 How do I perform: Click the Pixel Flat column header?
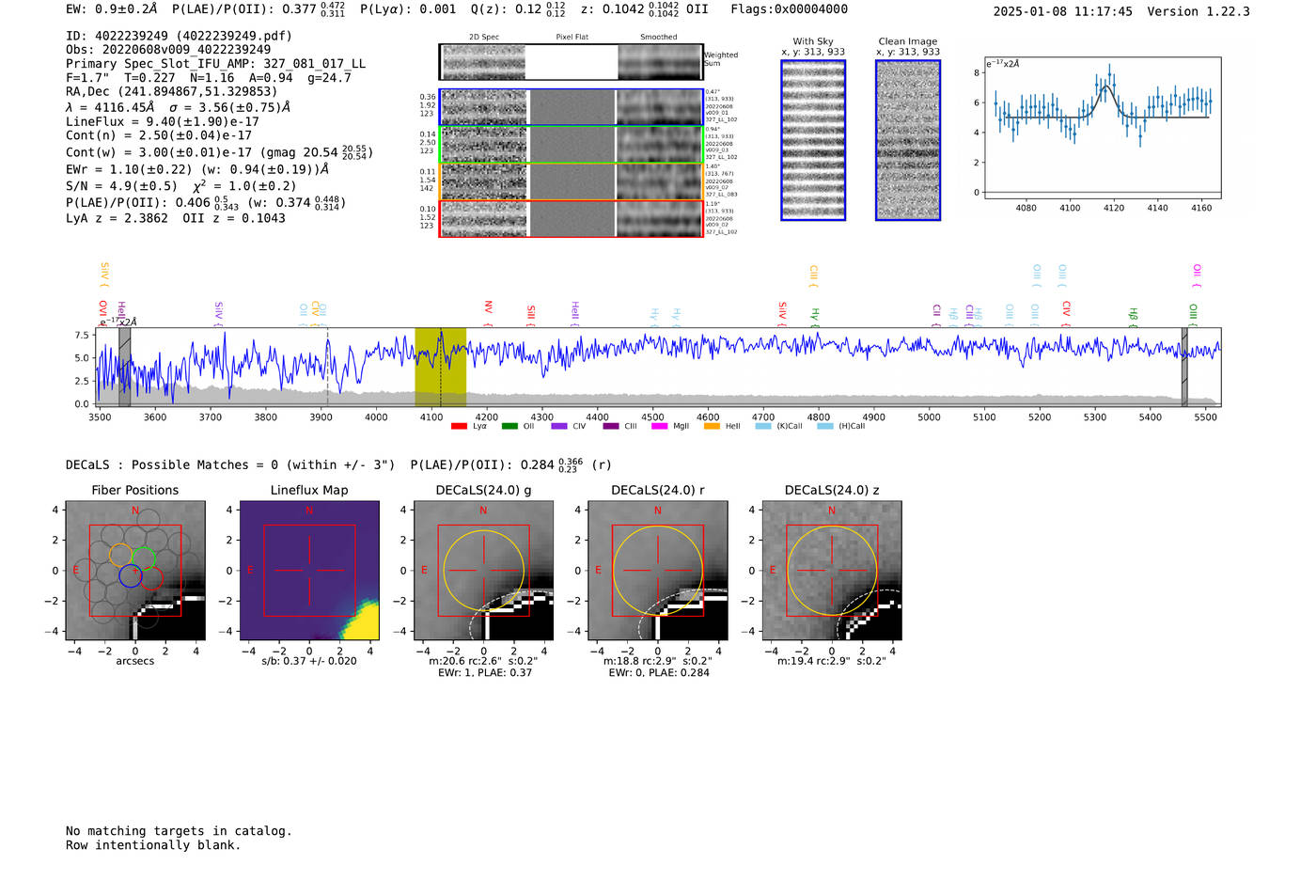pos(572,38)
